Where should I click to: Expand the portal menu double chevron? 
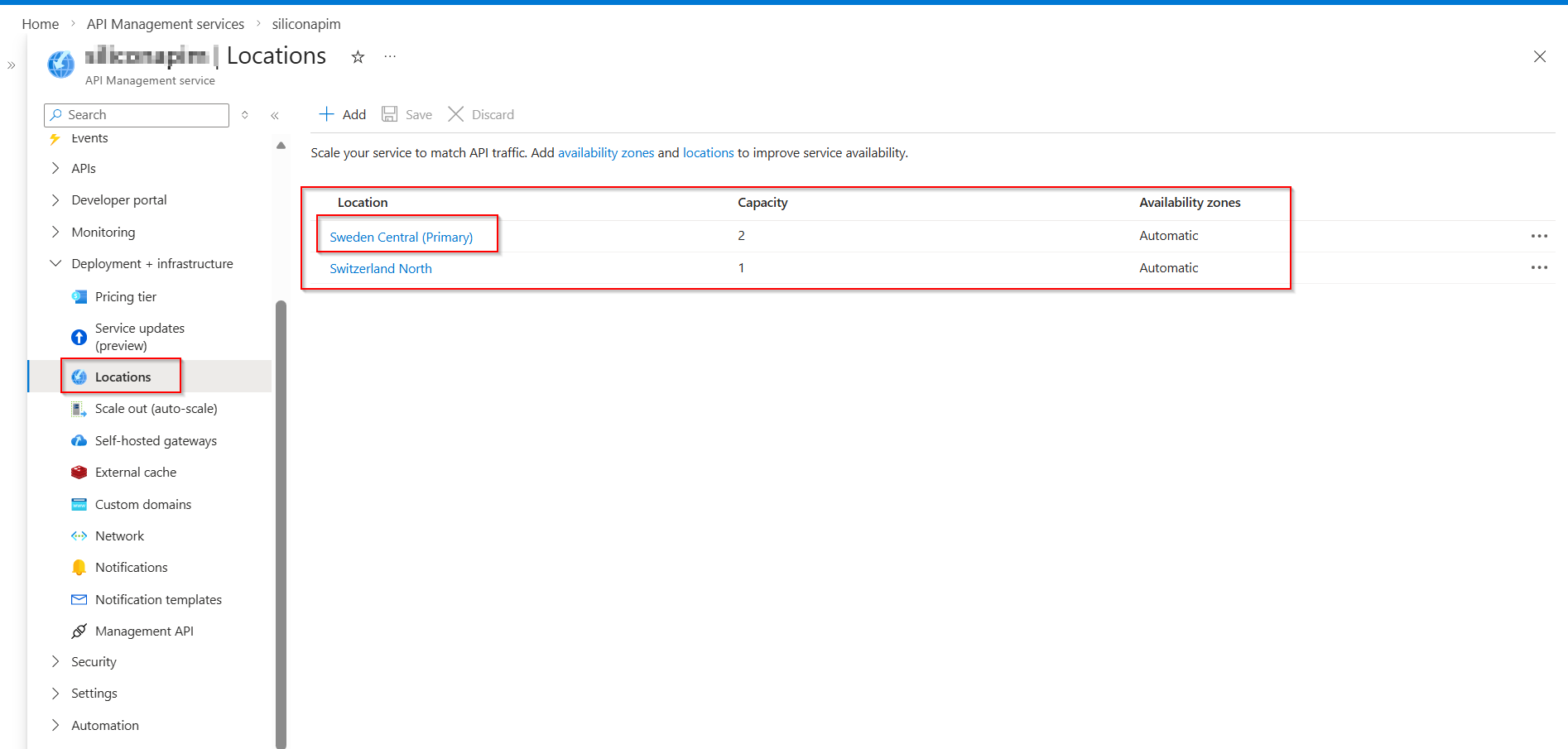click(12, 65)
